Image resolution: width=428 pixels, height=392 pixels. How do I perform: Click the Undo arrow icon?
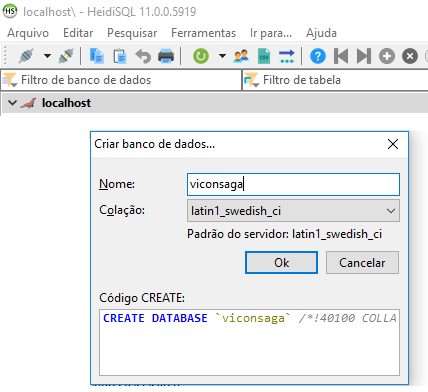pyautogui.click(x=143, y=56)
